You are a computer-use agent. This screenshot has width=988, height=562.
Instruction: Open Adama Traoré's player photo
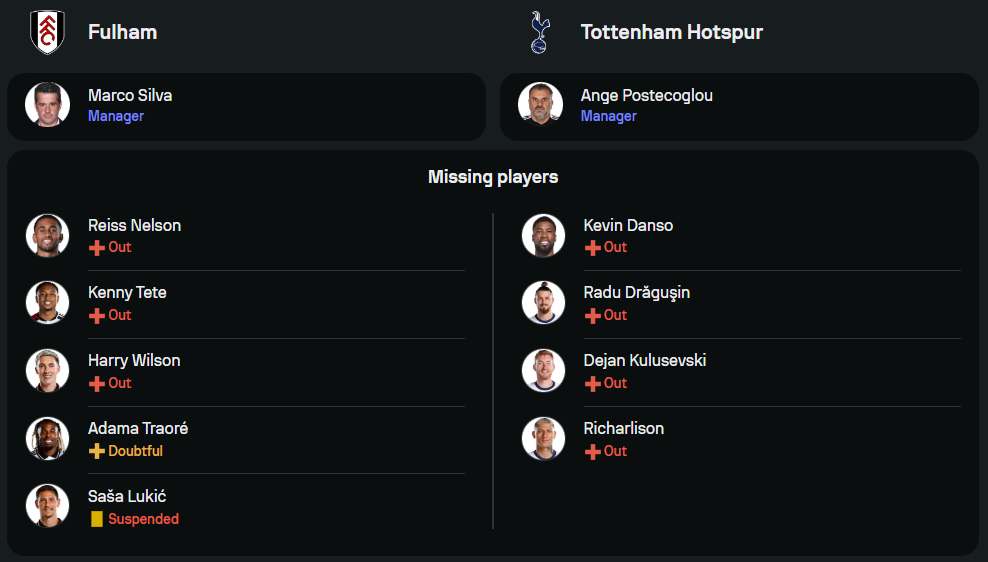pyautogui.click(x=47, y=438)
